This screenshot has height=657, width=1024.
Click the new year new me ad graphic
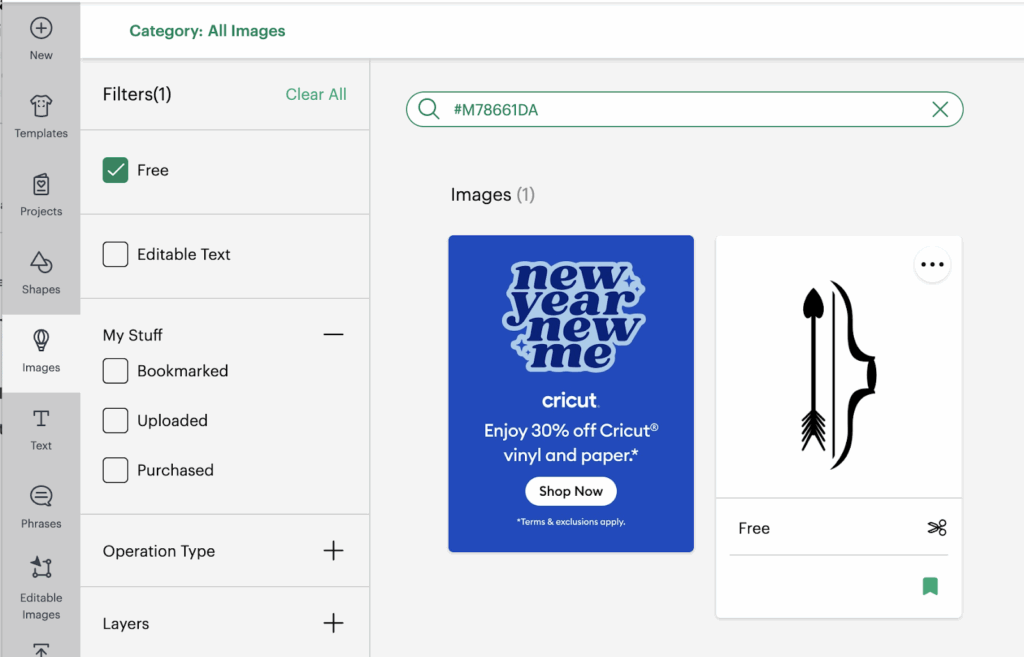point(573,317)
